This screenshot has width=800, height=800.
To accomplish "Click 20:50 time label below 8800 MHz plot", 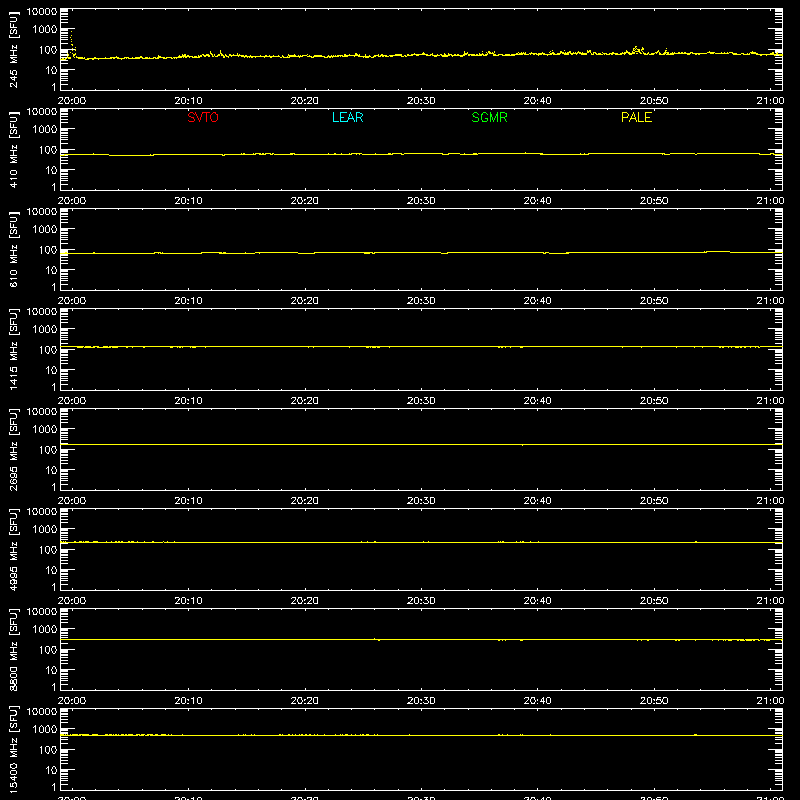I will point(654,701).
